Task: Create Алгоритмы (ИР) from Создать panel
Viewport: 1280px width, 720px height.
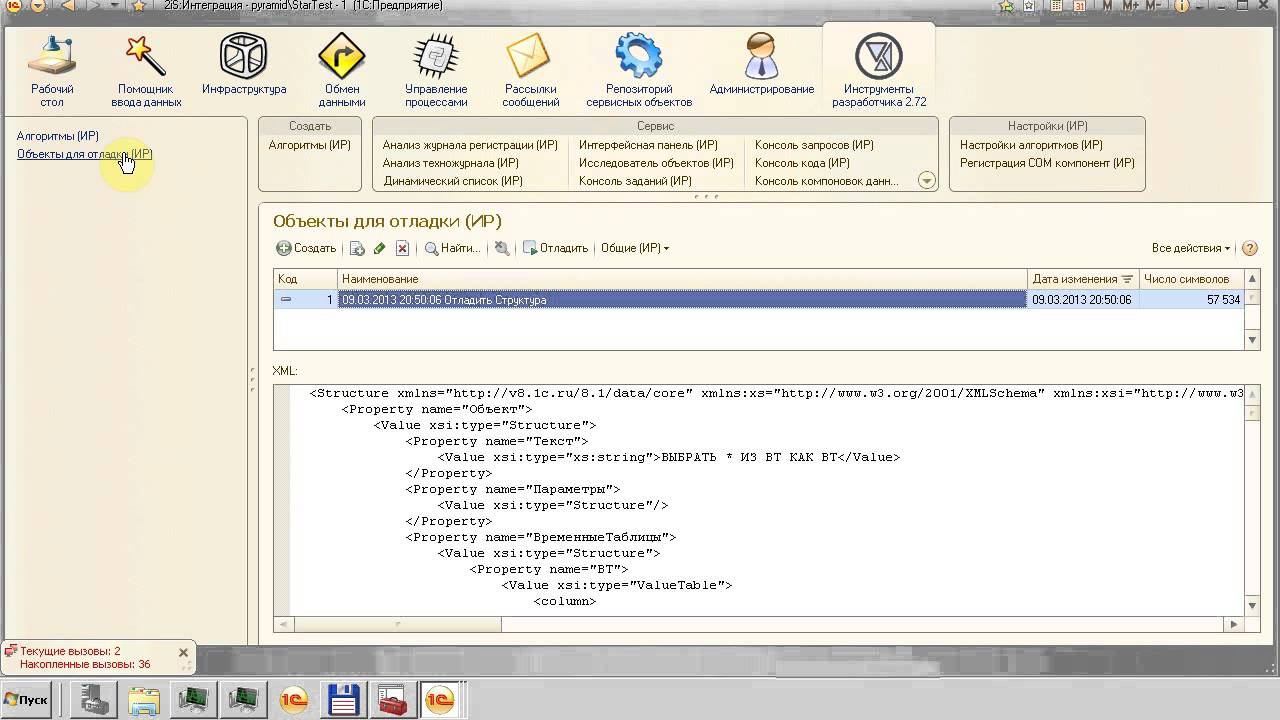Action: pyautogui.click(x=310, y=145)
